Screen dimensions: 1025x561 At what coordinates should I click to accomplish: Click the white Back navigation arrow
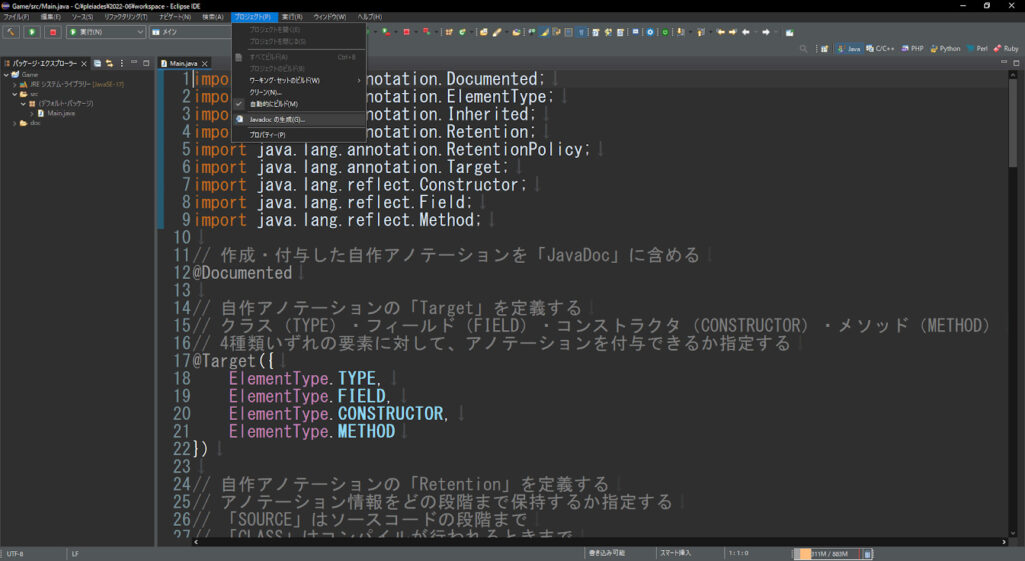click(746, 32)
